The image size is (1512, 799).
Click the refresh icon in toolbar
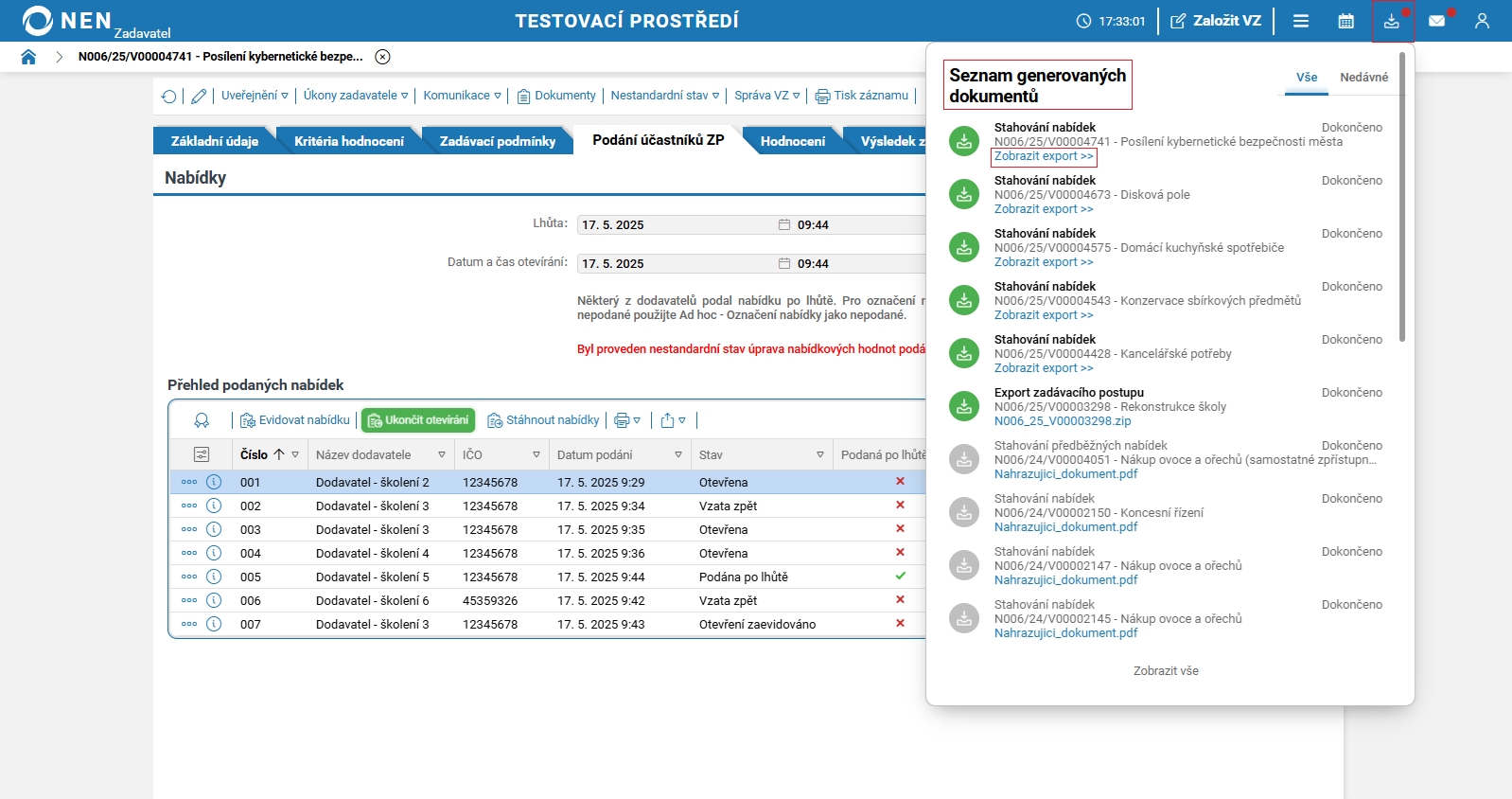tap(168, 96)
